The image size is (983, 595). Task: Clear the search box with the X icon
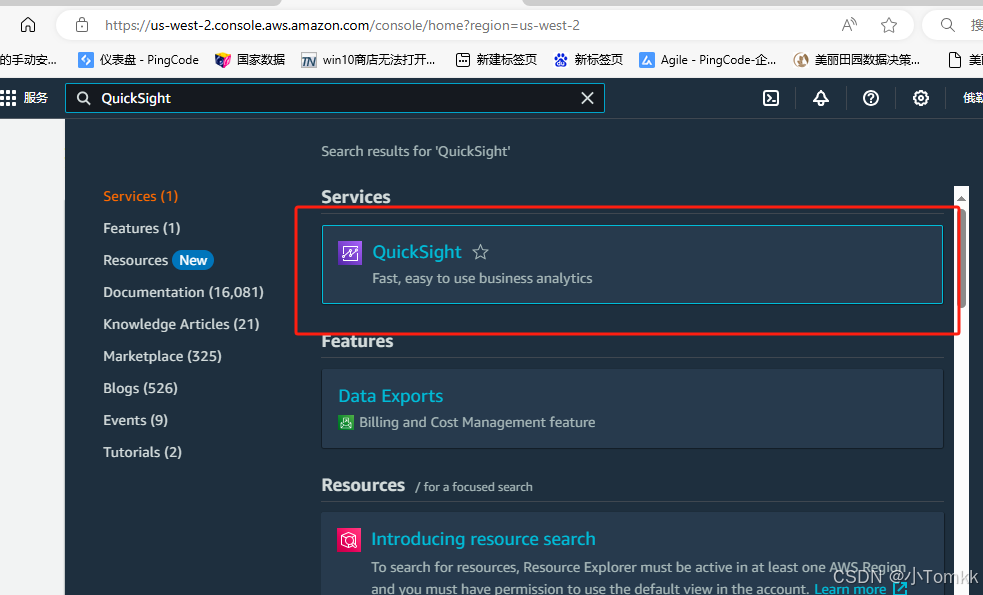coord(588,98)
